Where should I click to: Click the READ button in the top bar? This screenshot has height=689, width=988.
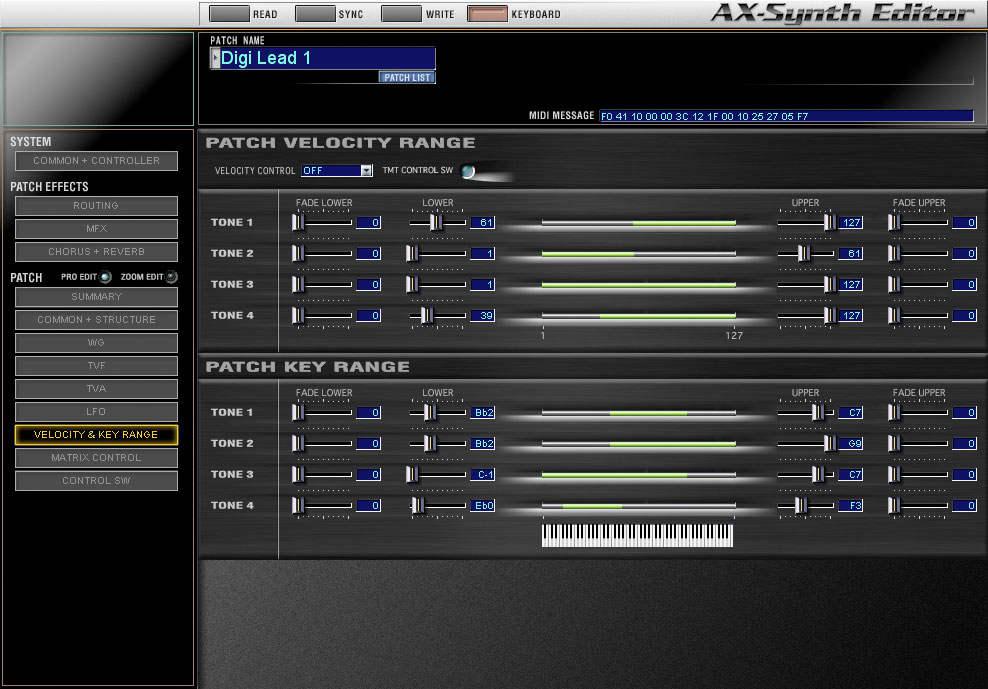tap(229, 13)
